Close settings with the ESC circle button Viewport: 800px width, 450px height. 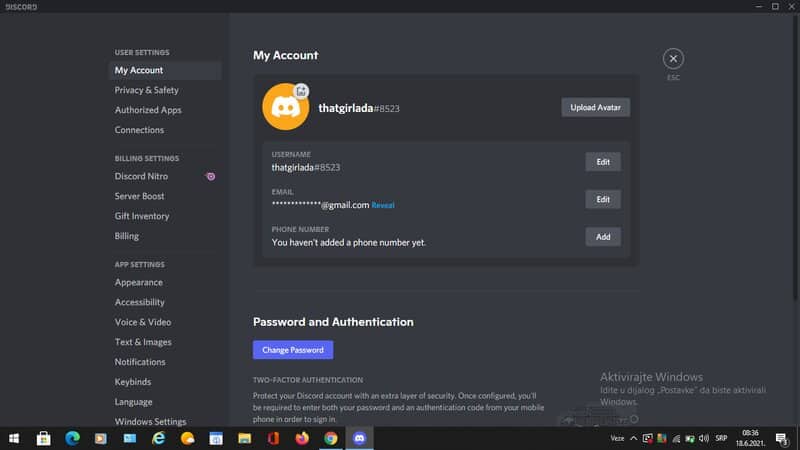(x=673, y=59)
